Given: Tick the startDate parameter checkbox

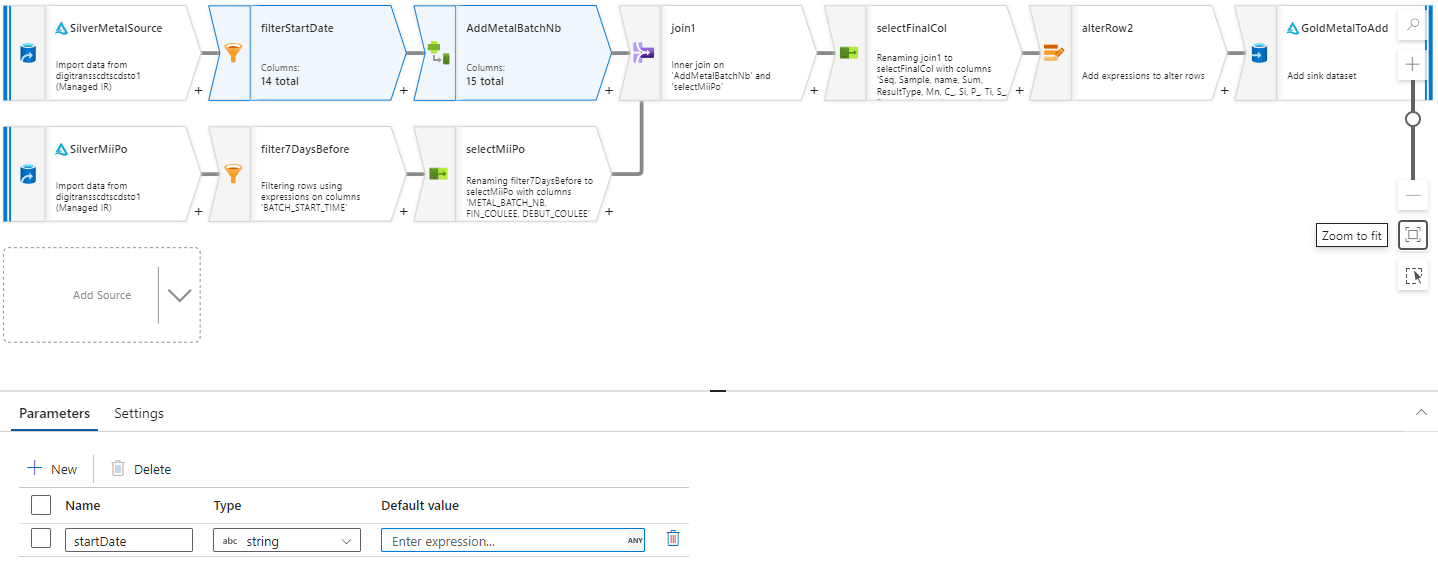Looking at the screenshot, I should pos(41,539).
